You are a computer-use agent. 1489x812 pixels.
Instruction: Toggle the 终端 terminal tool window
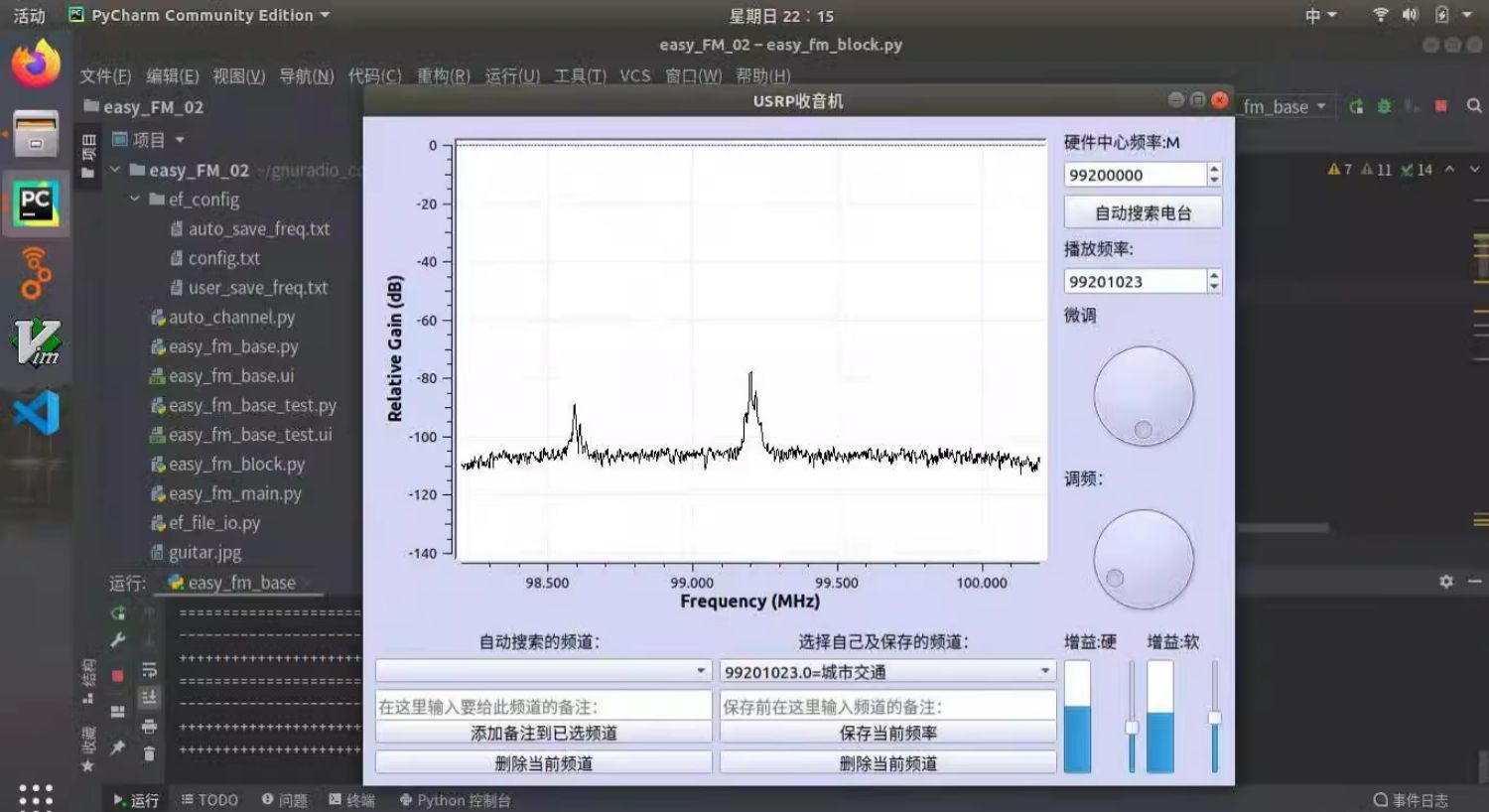point(351,800)
